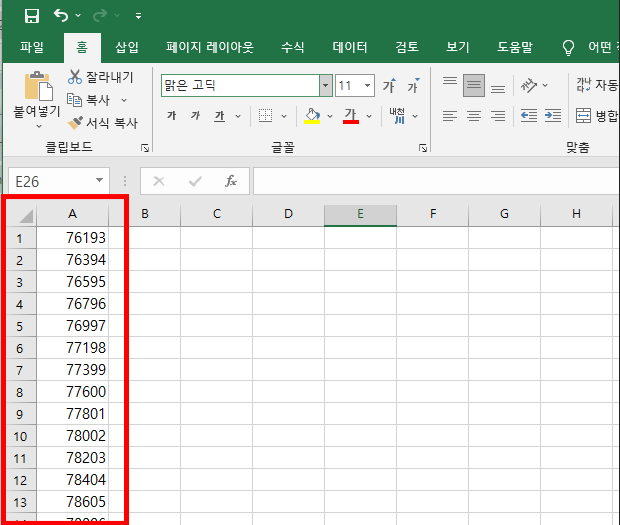Viewport: 620px width, 525px height.
Task: Open the 데이터 tab
Action: point(350,47)
